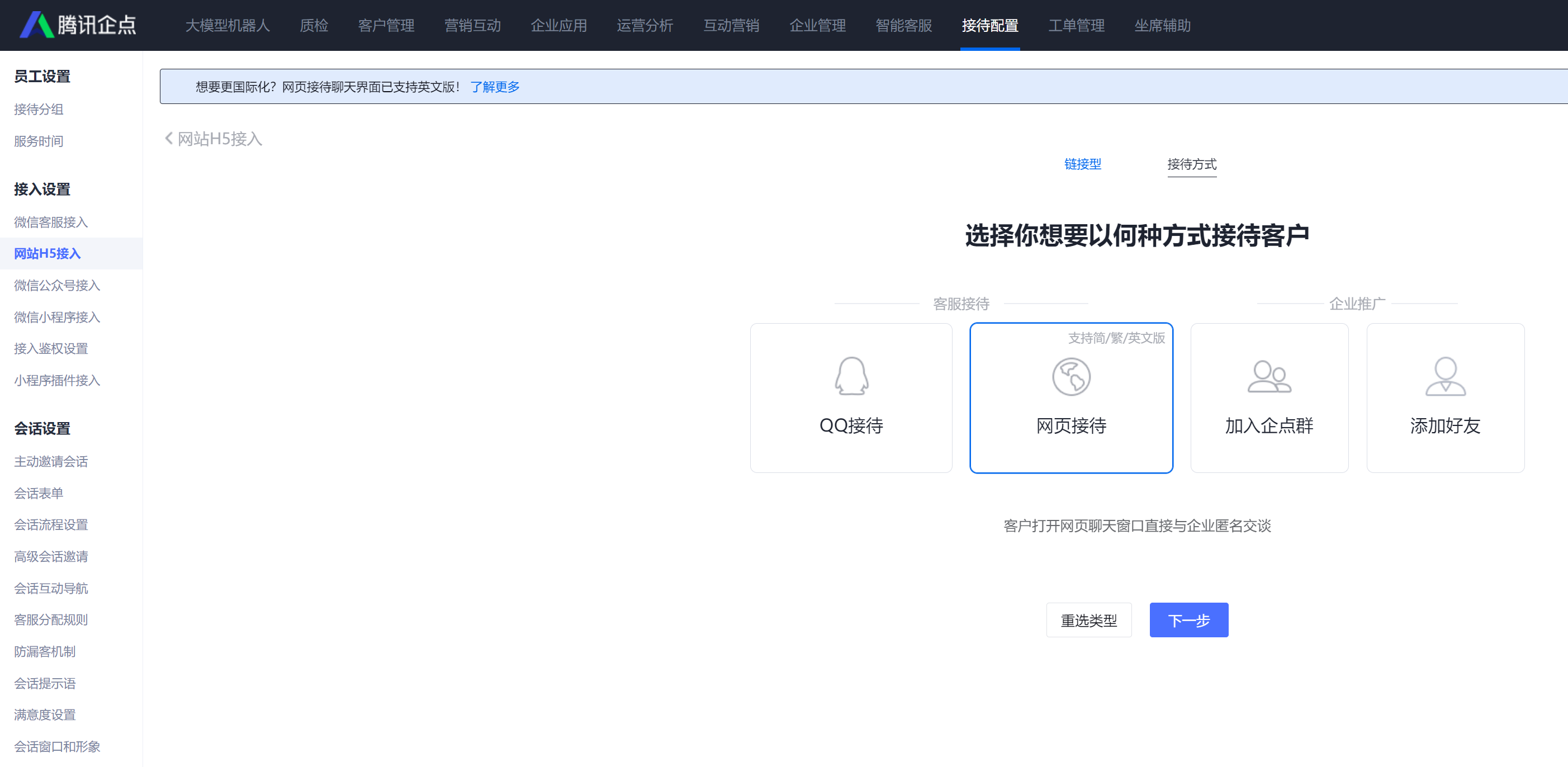The width and height of the screenshot is (1568, 767).
Task: Select the 网页接待 globe icon
Action: [x=1070, y=377]
